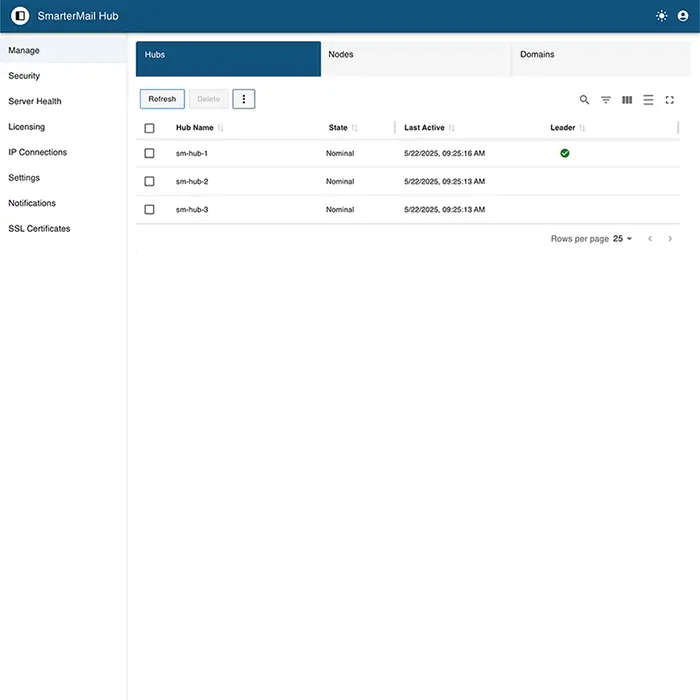The image size is (700, 700).
Task: Click the Hub Name column header
Action: point(195,128)
